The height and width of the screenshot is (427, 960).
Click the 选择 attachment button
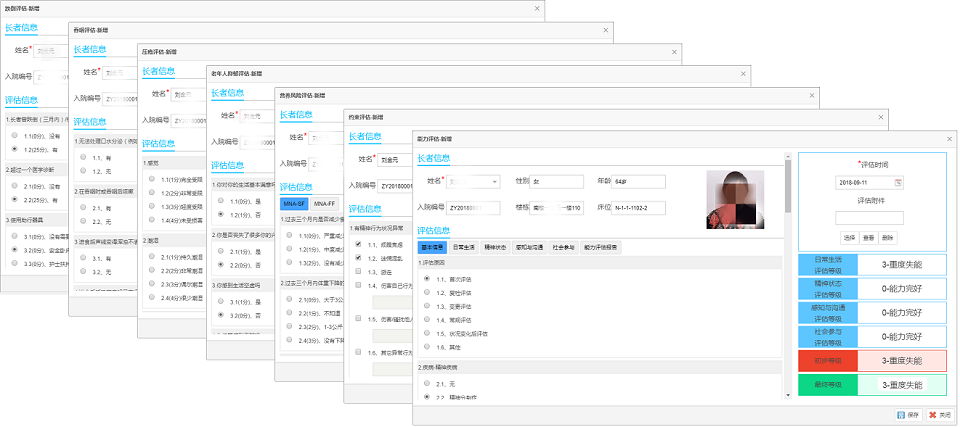point(849,238)
